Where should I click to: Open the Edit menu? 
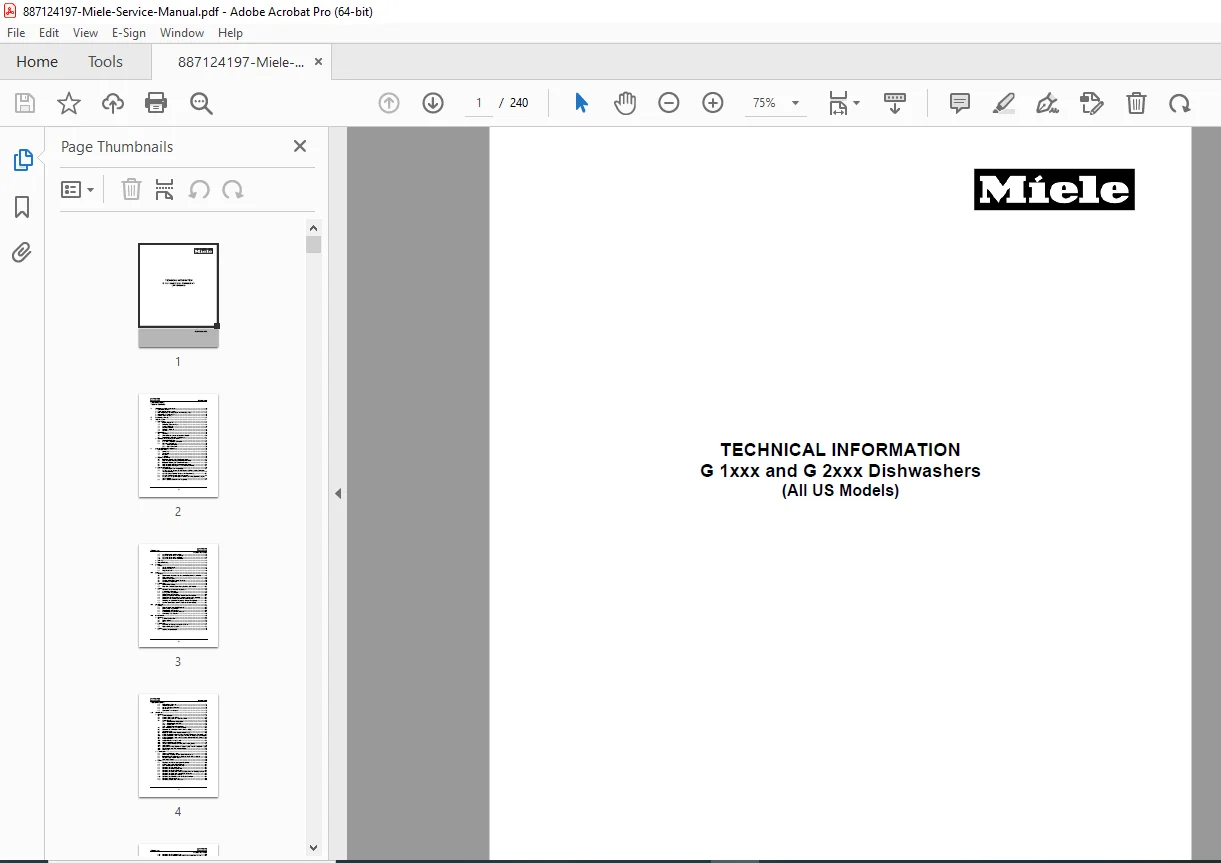(x=49, y=33)
